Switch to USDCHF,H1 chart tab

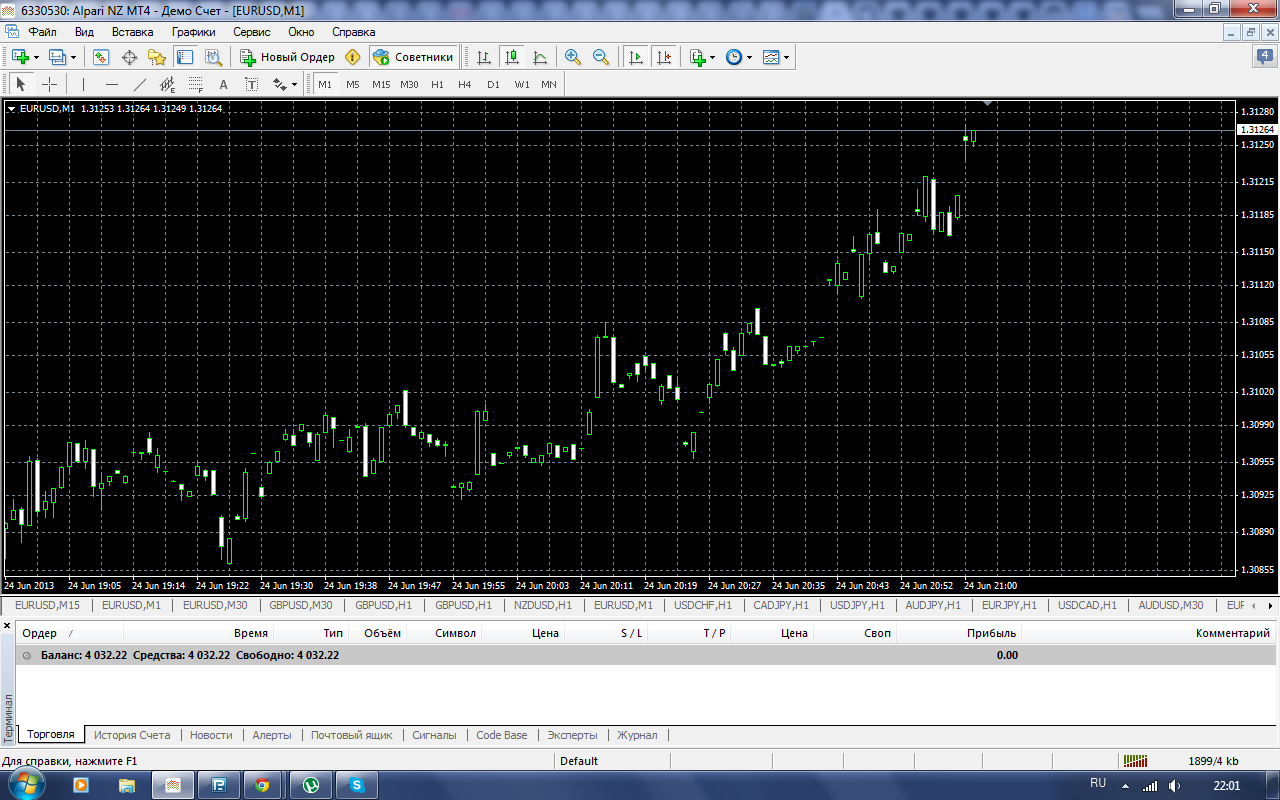tap(703, 605)
